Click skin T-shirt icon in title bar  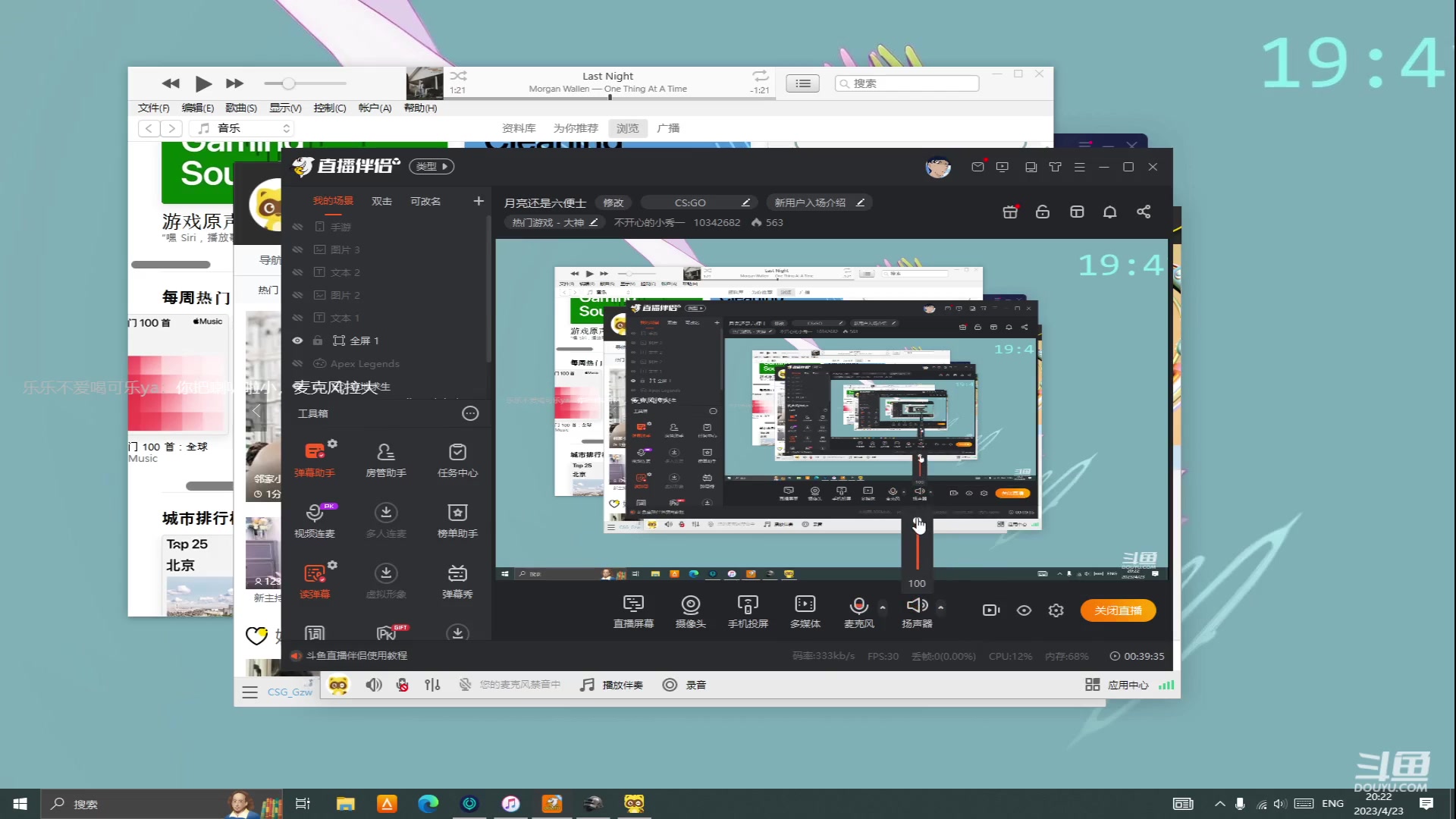pos(1055,167)
